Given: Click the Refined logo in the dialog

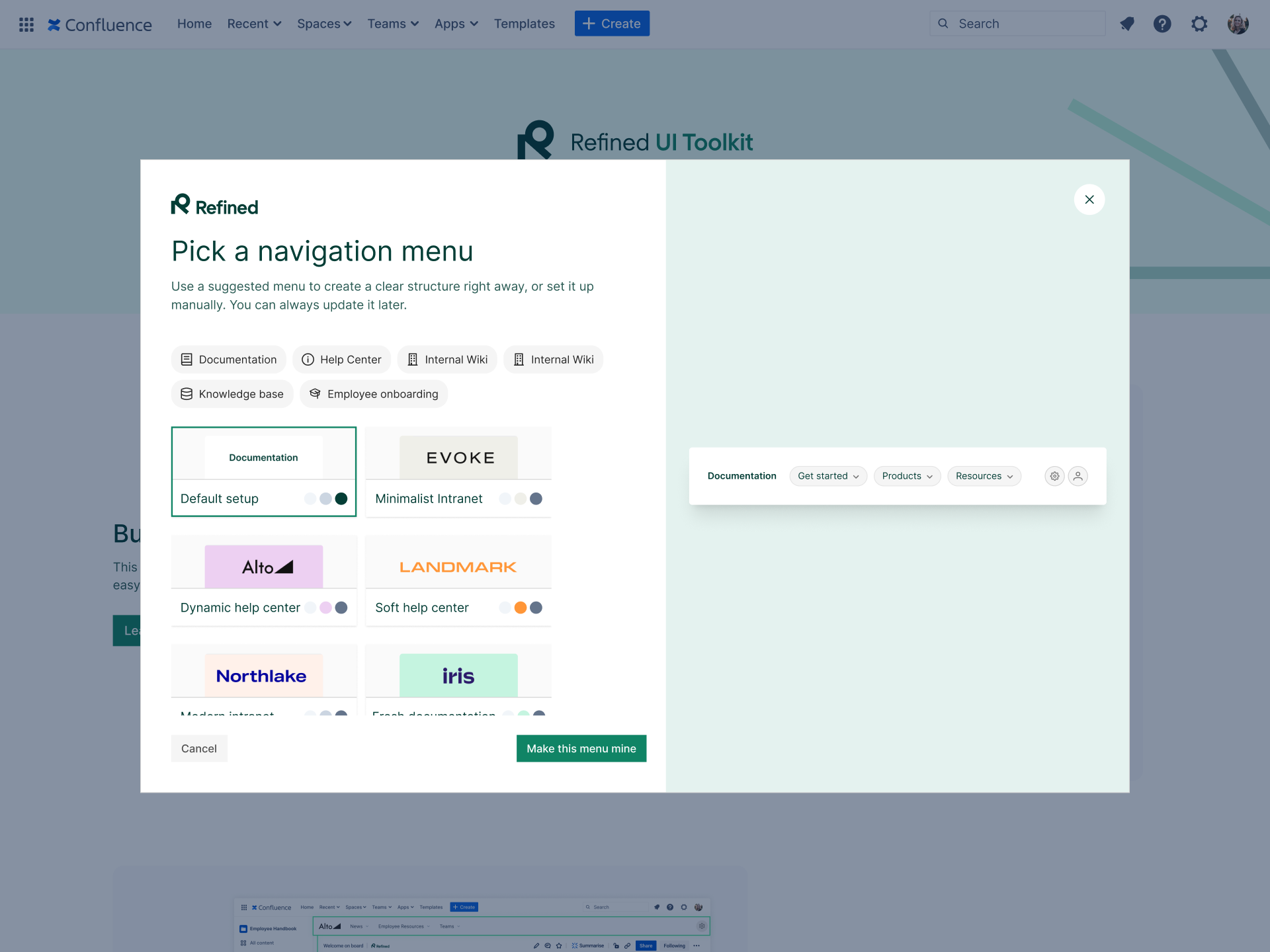Looking at the screenshot, I should [x=214, y=205].
